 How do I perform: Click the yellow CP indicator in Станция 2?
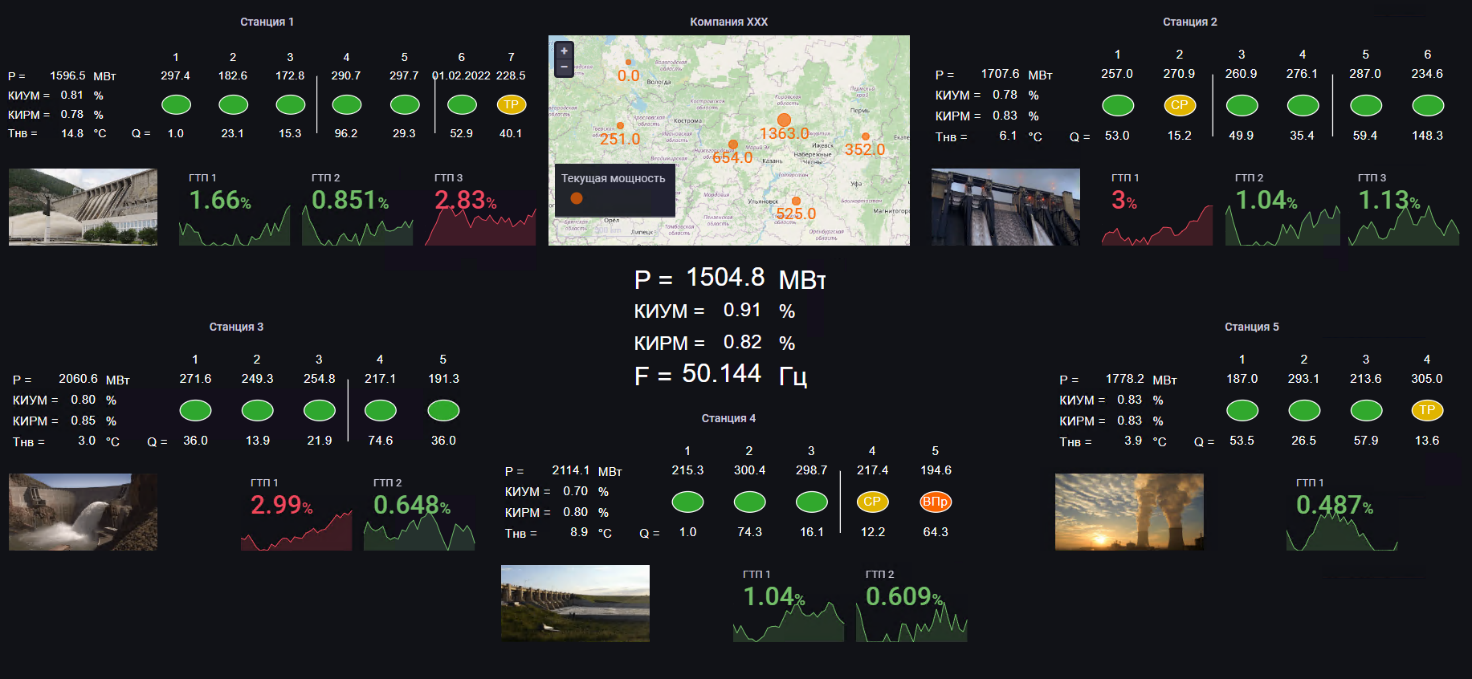(1179, 105)
